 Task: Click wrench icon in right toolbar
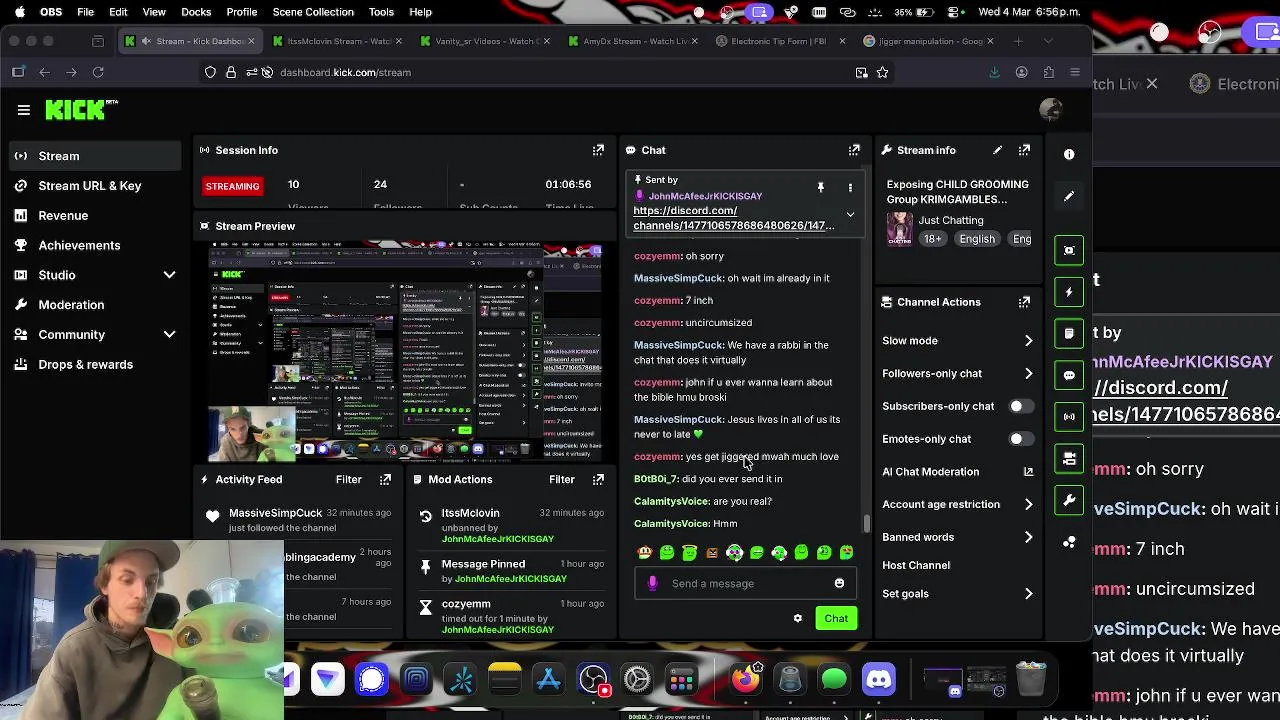(x=1069, y=500)
